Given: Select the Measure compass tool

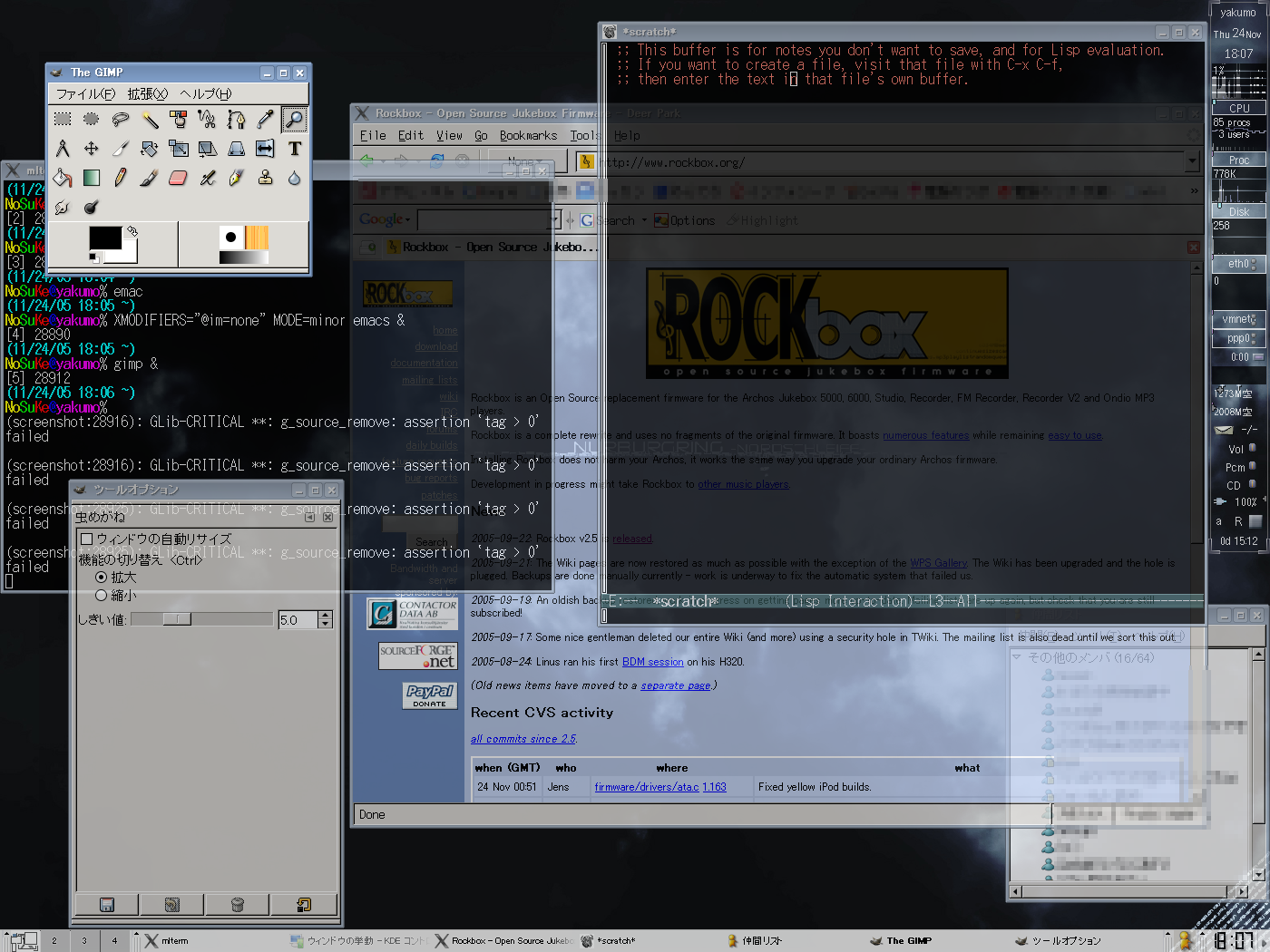Looking at the screenshot, I should click(63, 148).
